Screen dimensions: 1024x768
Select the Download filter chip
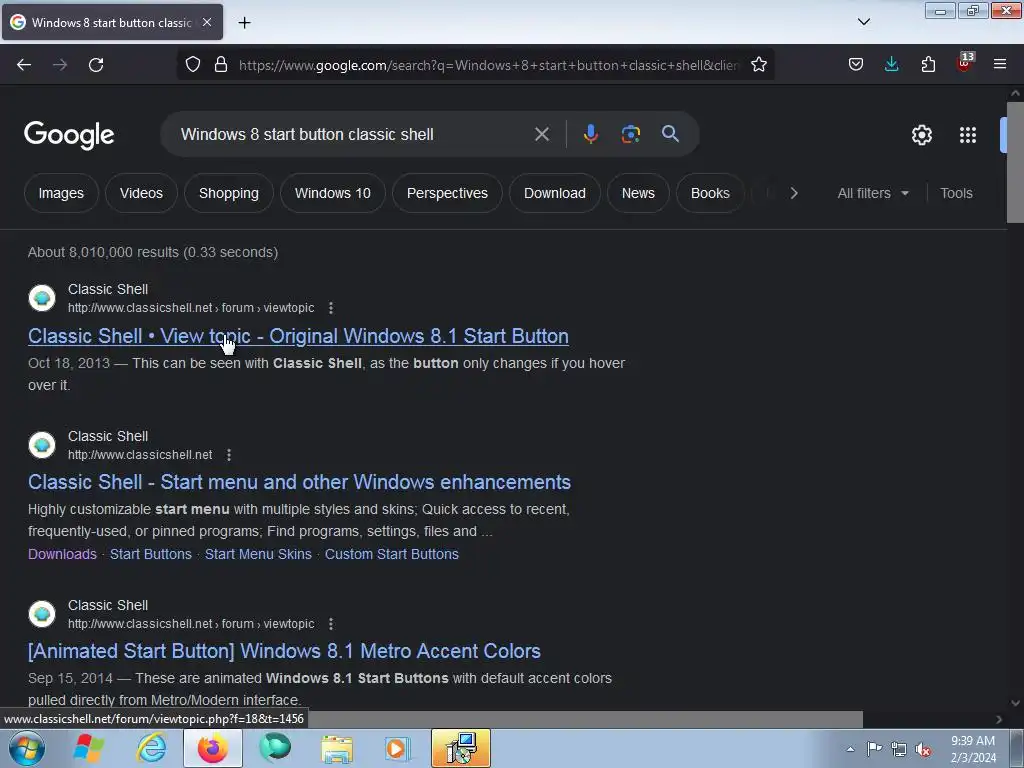coord(554,193)
